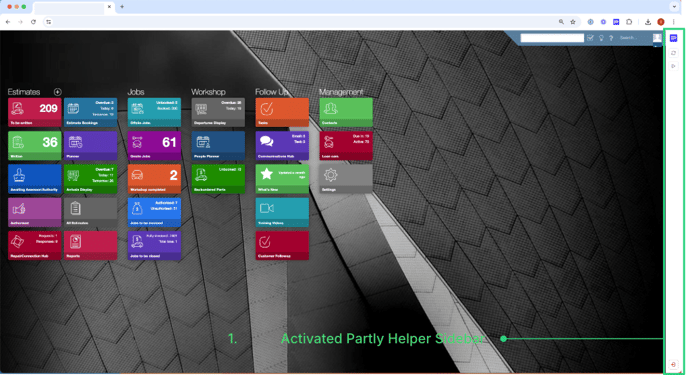Open the Departures Display tile

click(x=218, y=112)
